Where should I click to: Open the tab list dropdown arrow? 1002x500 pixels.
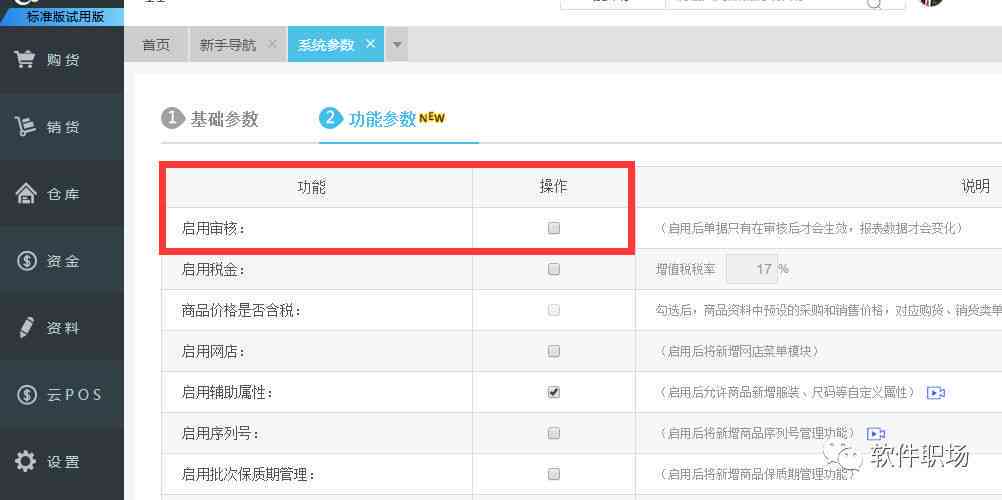point(397,45)
